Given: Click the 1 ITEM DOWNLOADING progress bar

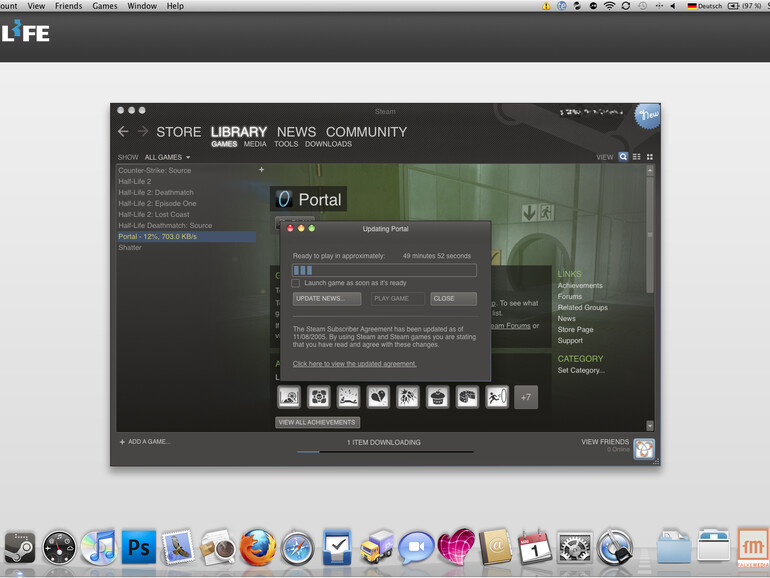Looking at the screenshot, I should pos(385,451).
